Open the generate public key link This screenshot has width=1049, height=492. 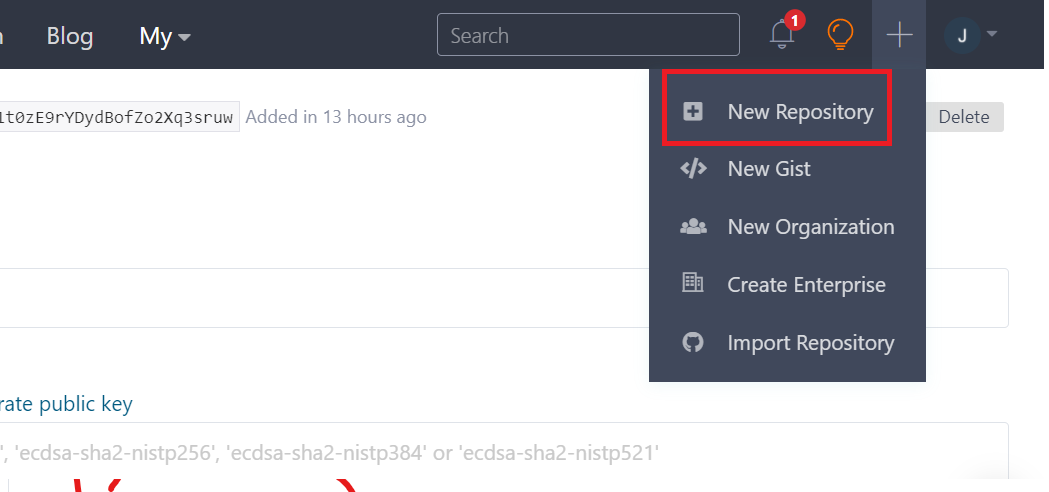pos(66,404)
